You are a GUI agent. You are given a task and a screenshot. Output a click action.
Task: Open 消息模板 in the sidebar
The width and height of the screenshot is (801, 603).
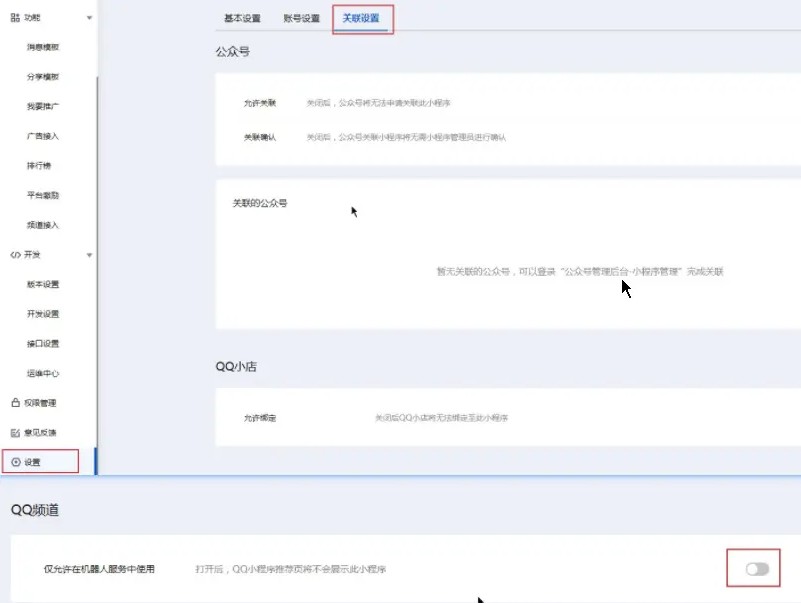click(x=43, y=47)
